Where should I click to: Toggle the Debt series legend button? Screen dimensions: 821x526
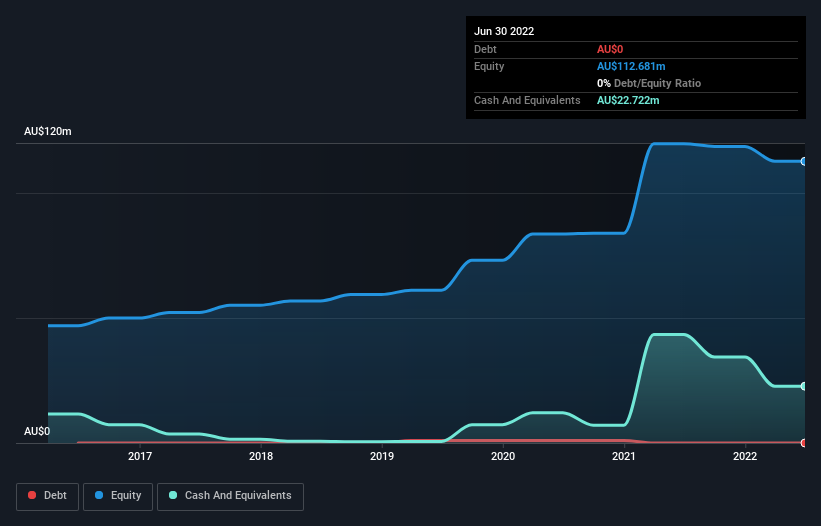[47, 496]
